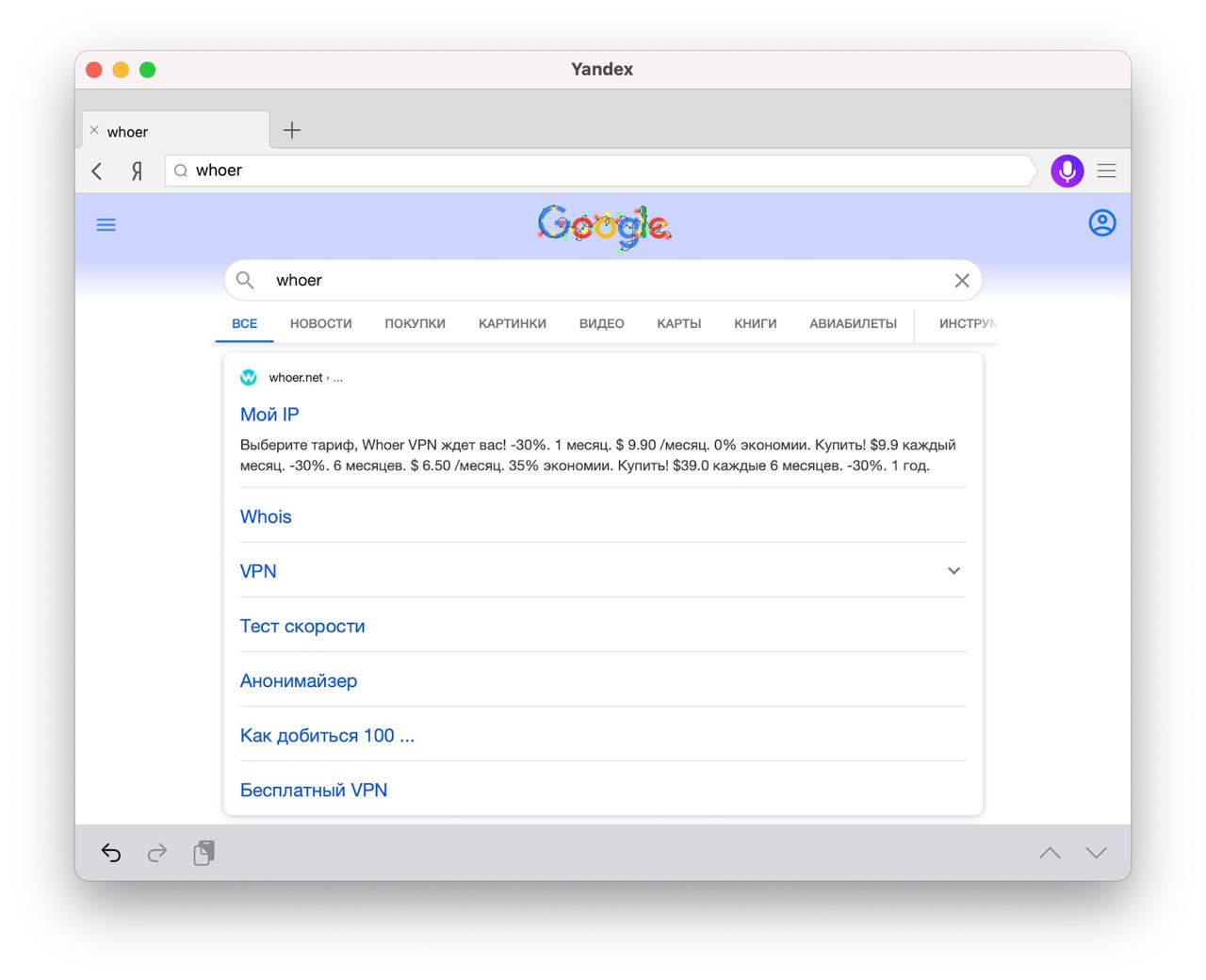The image size is (1206, 980).
Task: Open the Whois sitelink
Action: (x=266, y=516)
